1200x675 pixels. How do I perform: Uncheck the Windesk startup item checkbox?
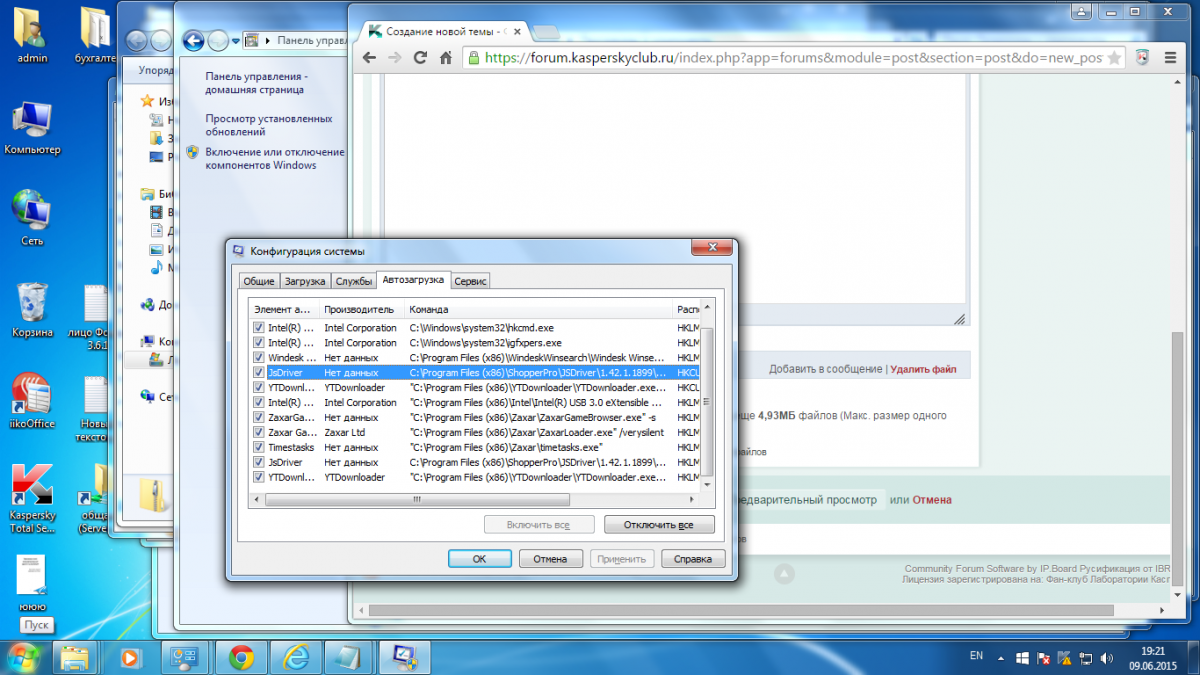259,357
